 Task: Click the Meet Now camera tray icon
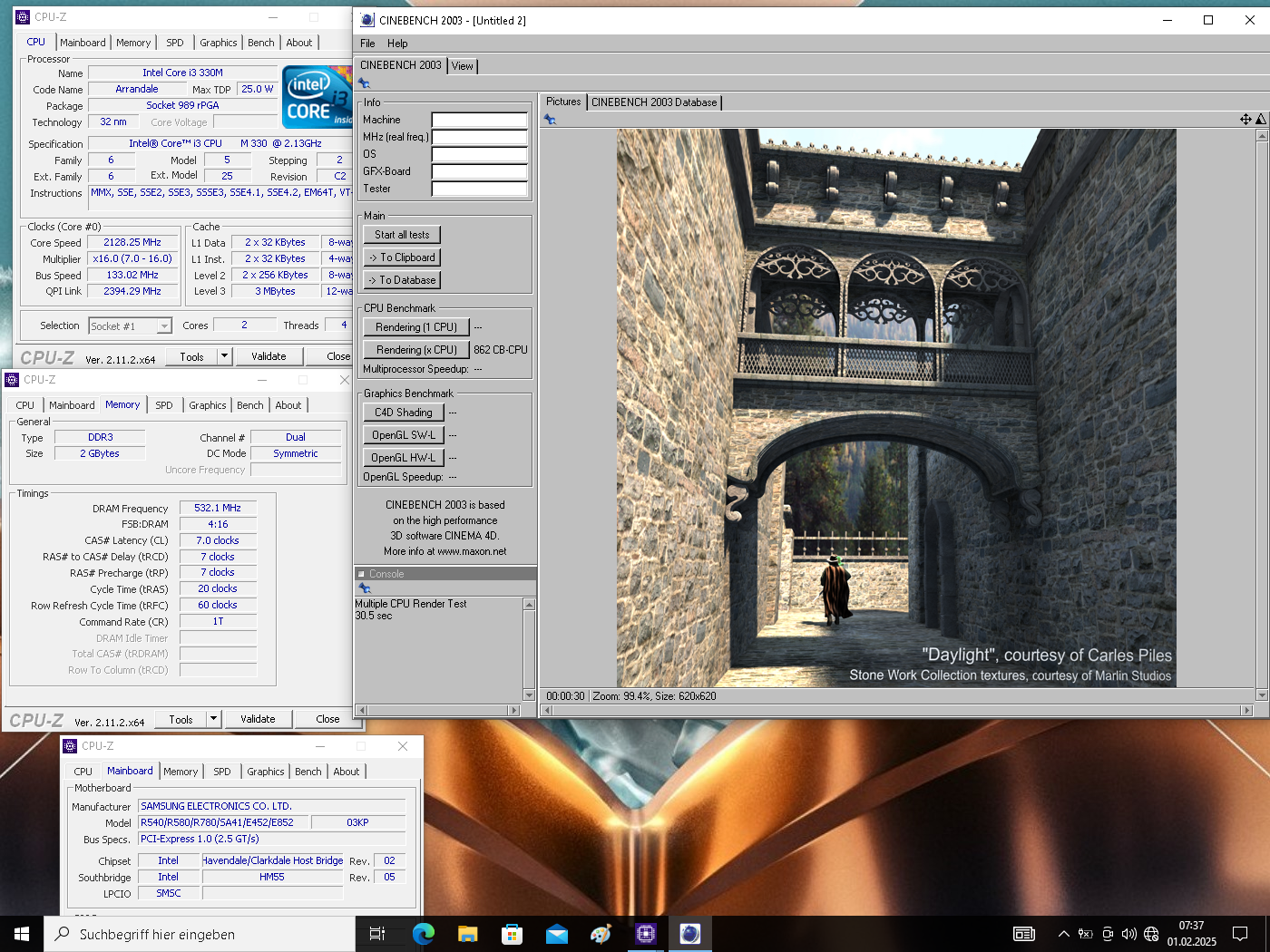coord(1108,934)
